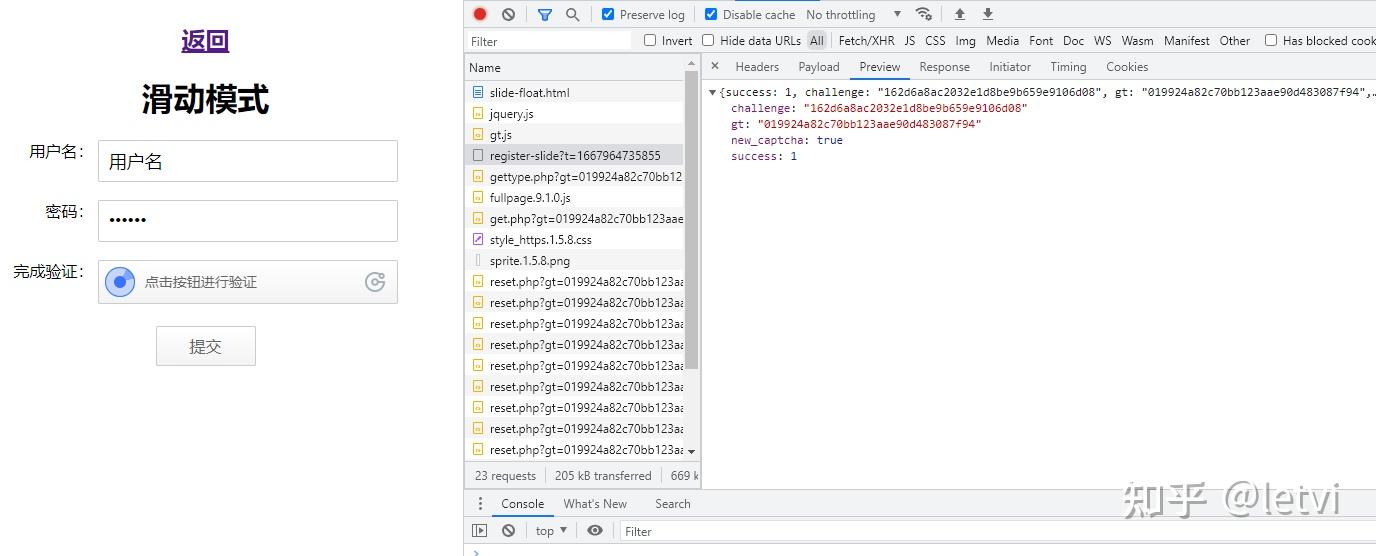The height and width of the screenshot is (556, 1376).
Task: Switch to the Headers tab
Action: (757, 67)
